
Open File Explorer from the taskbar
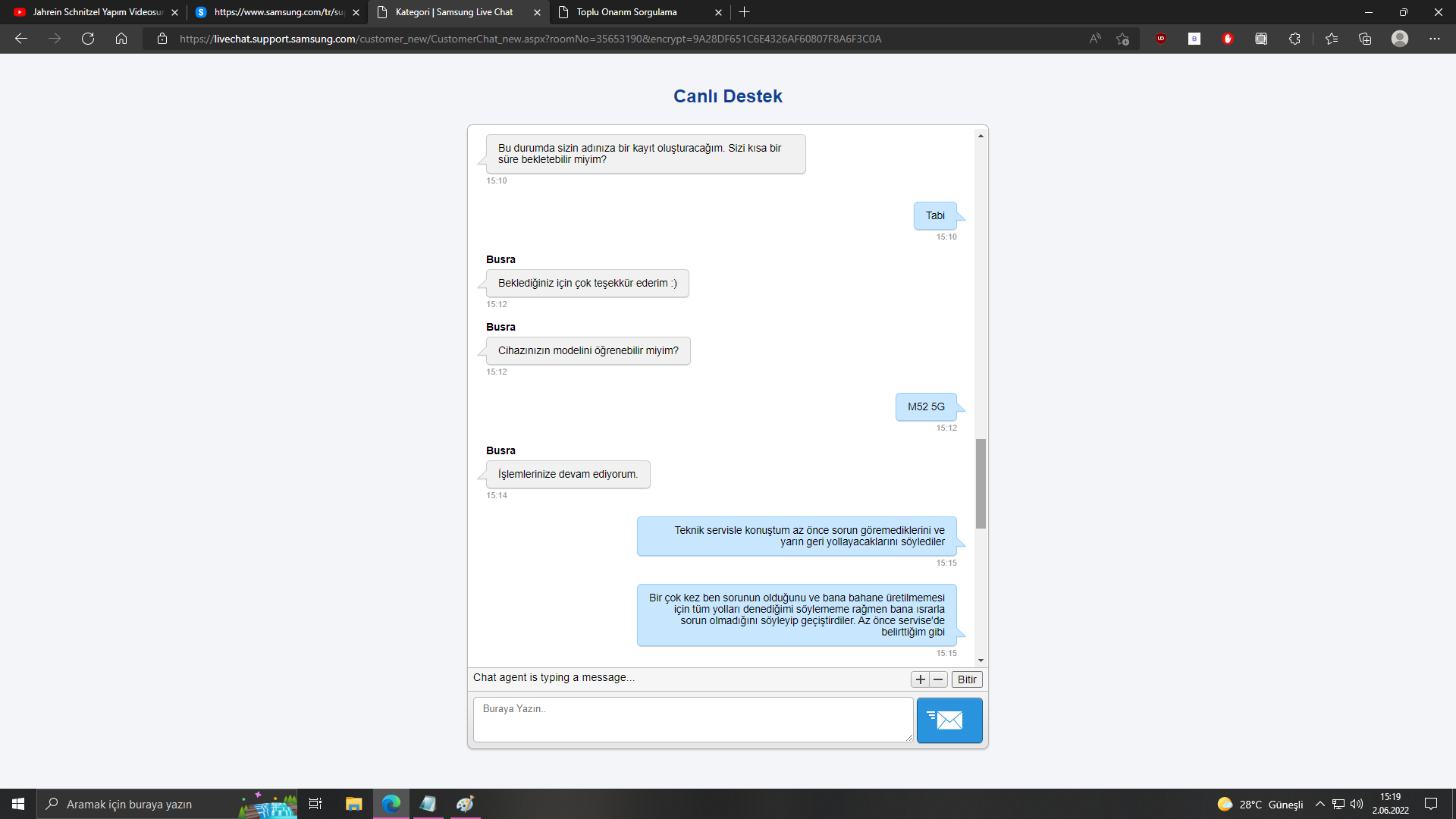click(353, 804)
